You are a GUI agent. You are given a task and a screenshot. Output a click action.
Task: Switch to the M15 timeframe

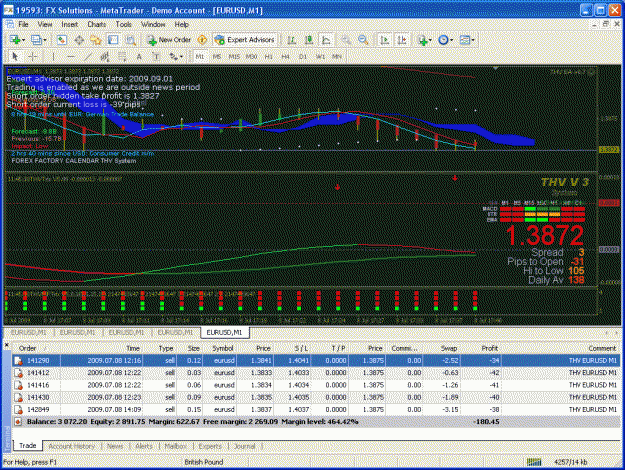[x=234, y=57]
